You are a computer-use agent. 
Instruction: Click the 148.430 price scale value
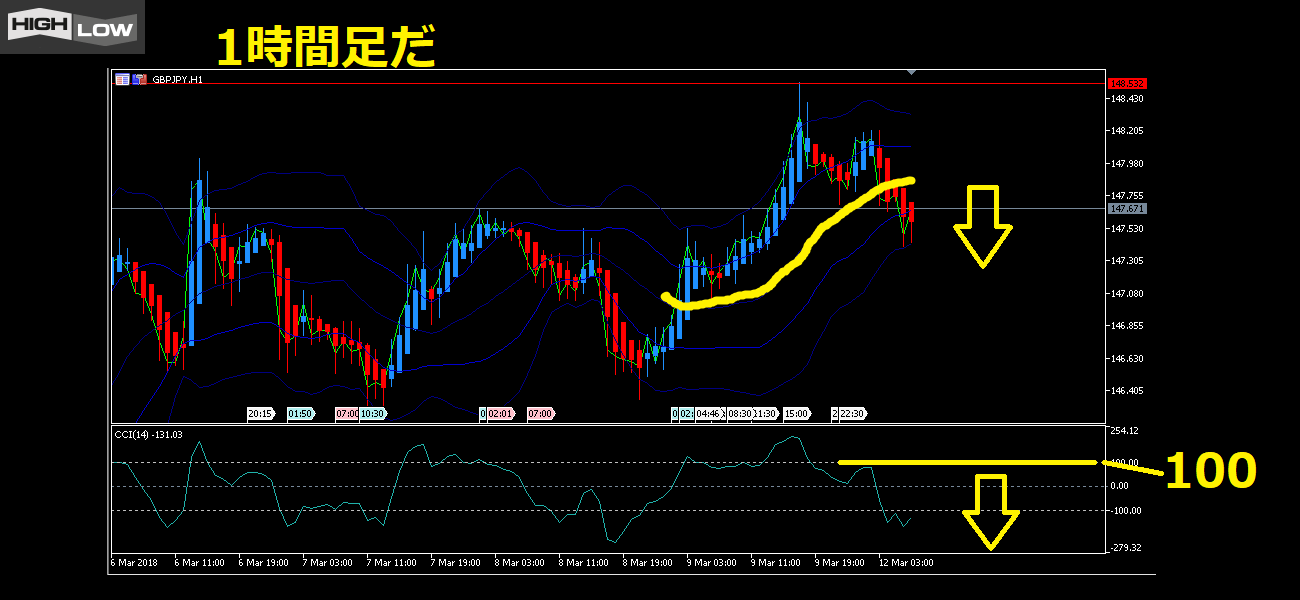point(1126,98)
